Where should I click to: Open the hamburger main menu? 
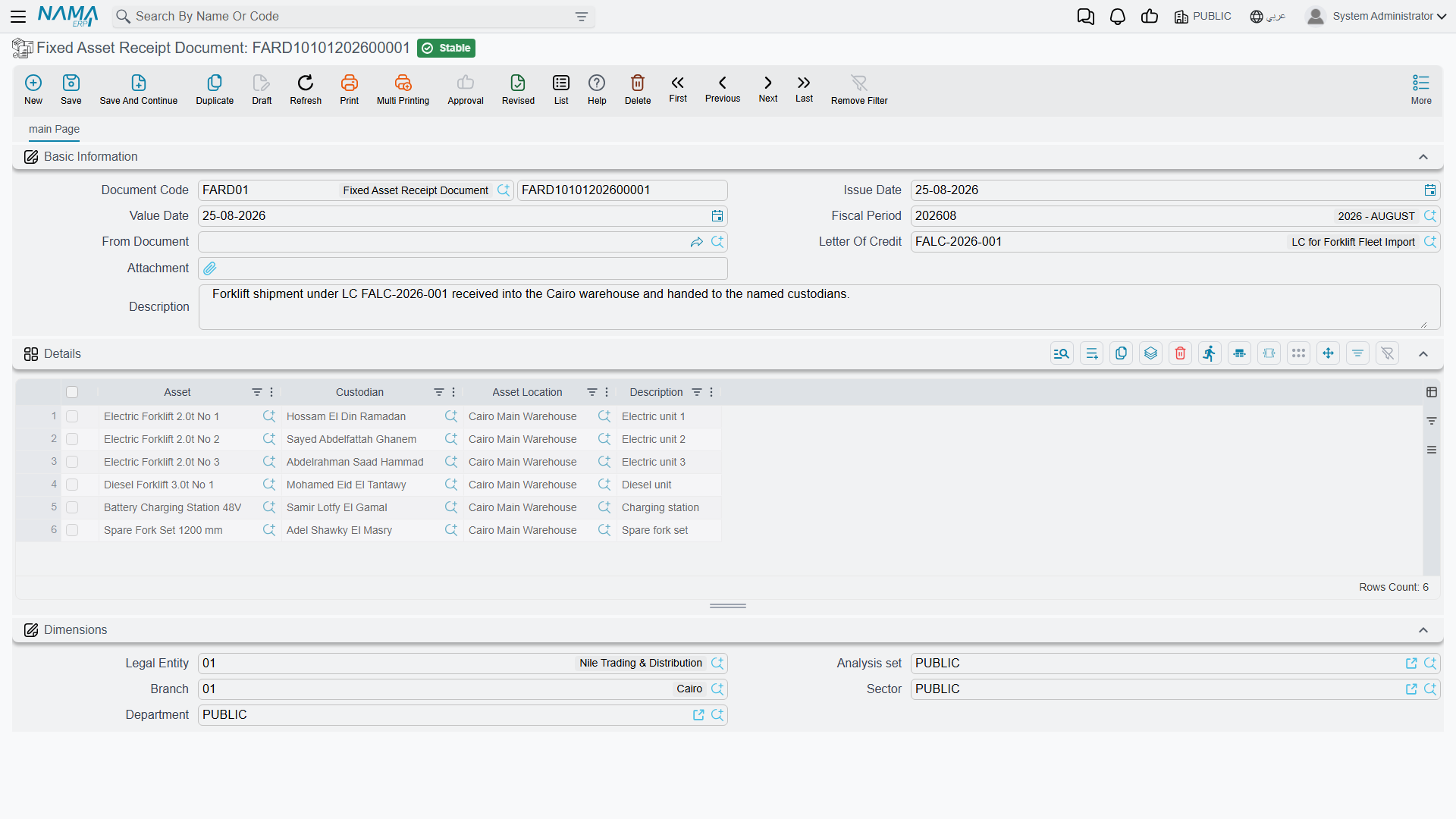click(18, 17)
